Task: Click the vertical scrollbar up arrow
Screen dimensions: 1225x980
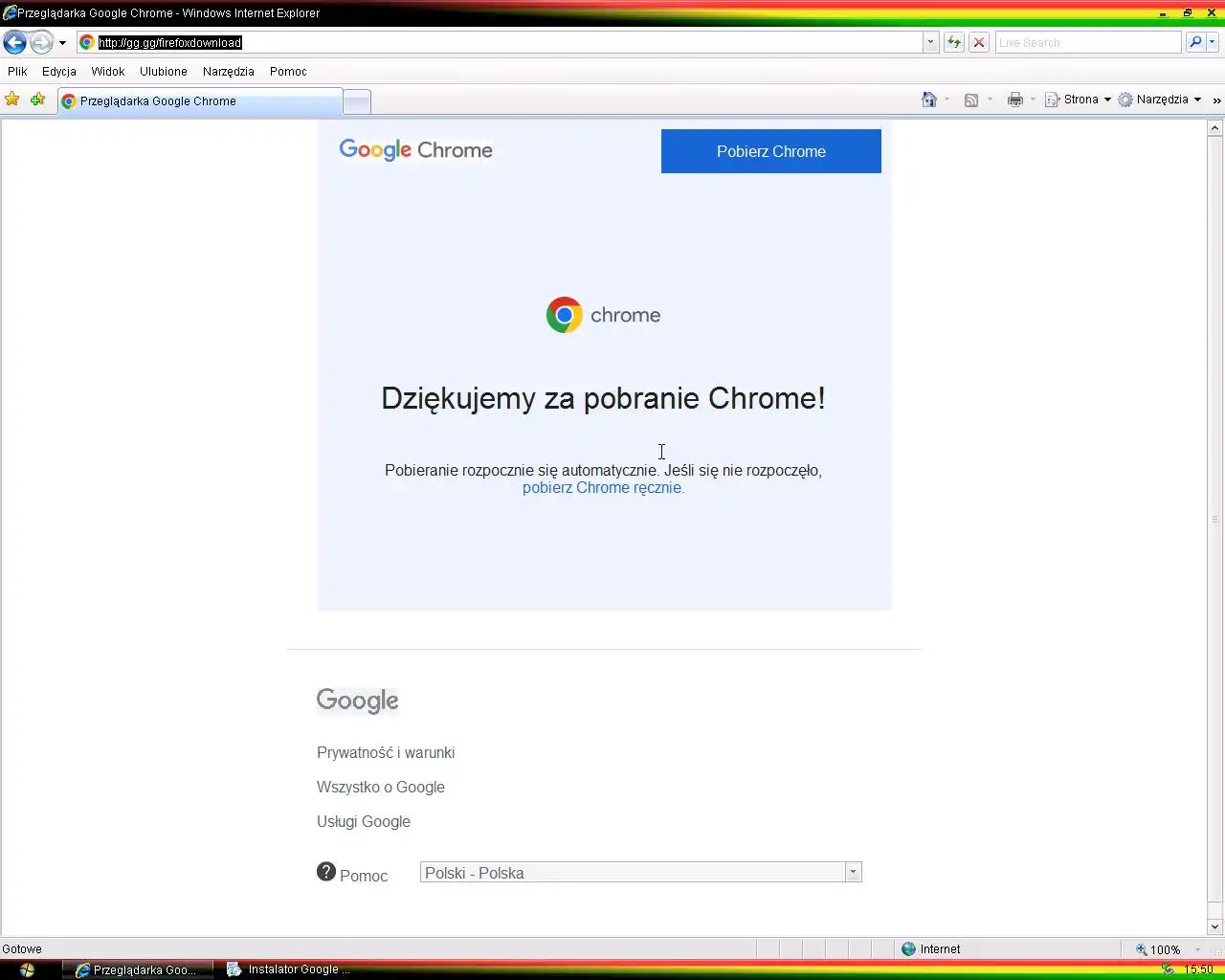Action: (x=1215, y=128)
